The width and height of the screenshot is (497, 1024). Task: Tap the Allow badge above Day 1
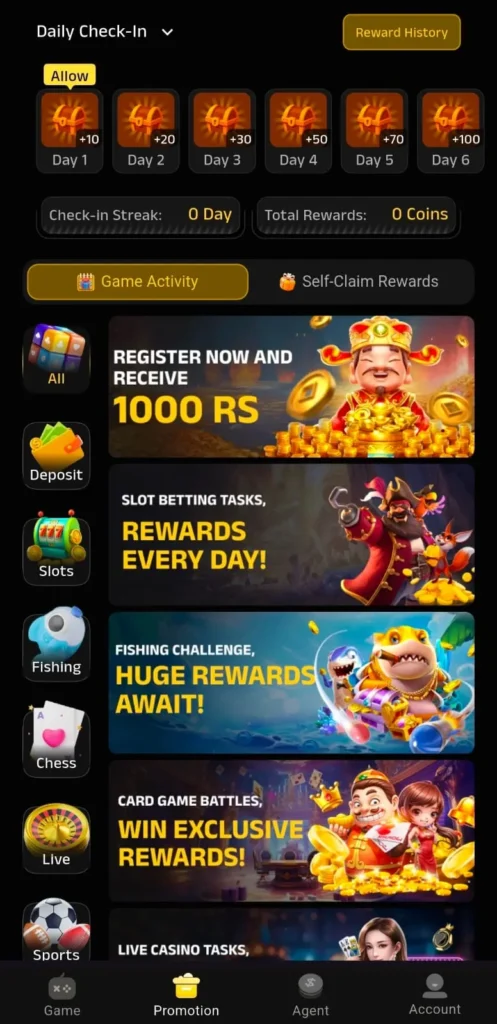tap(69, 76)
